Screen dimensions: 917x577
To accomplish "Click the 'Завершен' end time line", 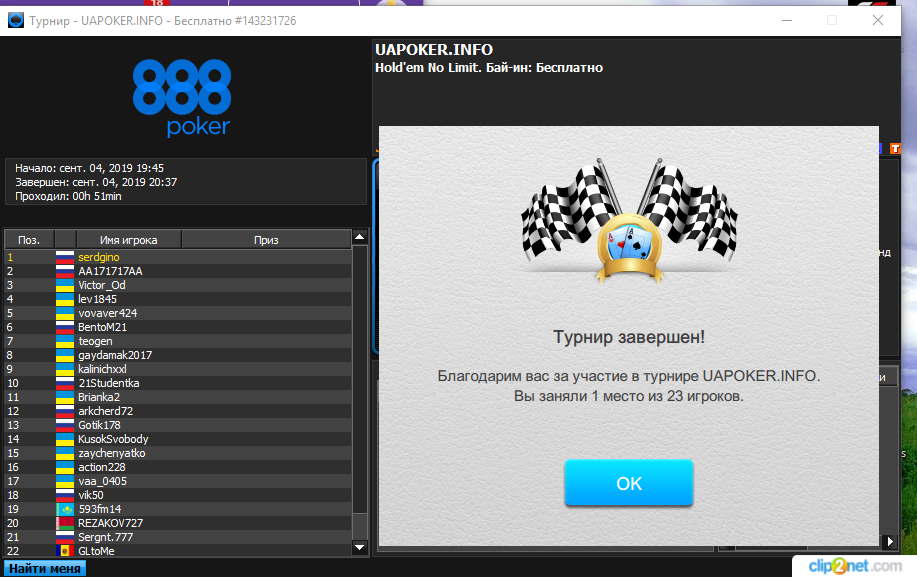I will 96,182.
